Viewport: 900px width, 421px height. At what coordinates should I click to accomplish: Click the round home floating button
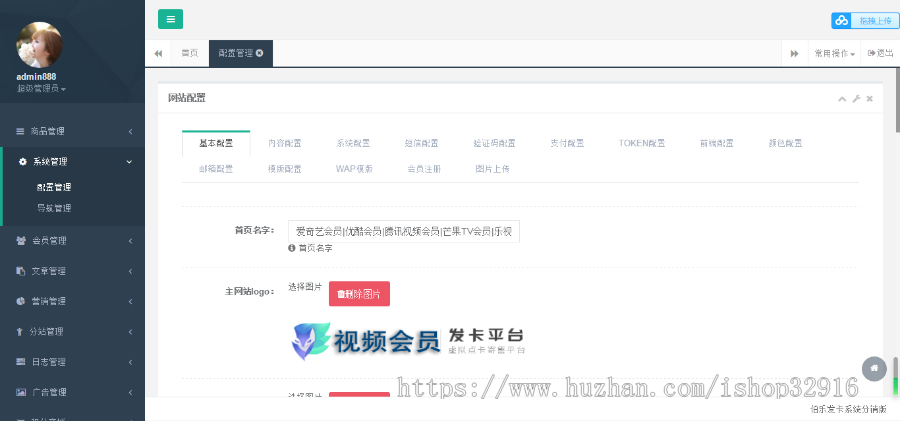[x=874, y=368]
